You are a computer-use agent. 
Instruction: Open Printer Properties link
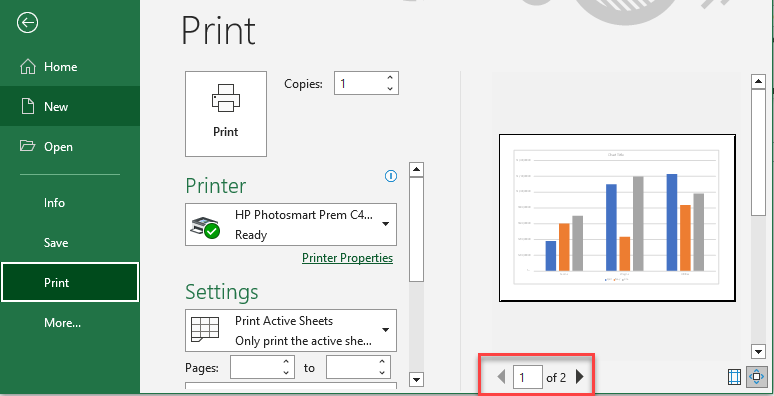coord(348,258)
